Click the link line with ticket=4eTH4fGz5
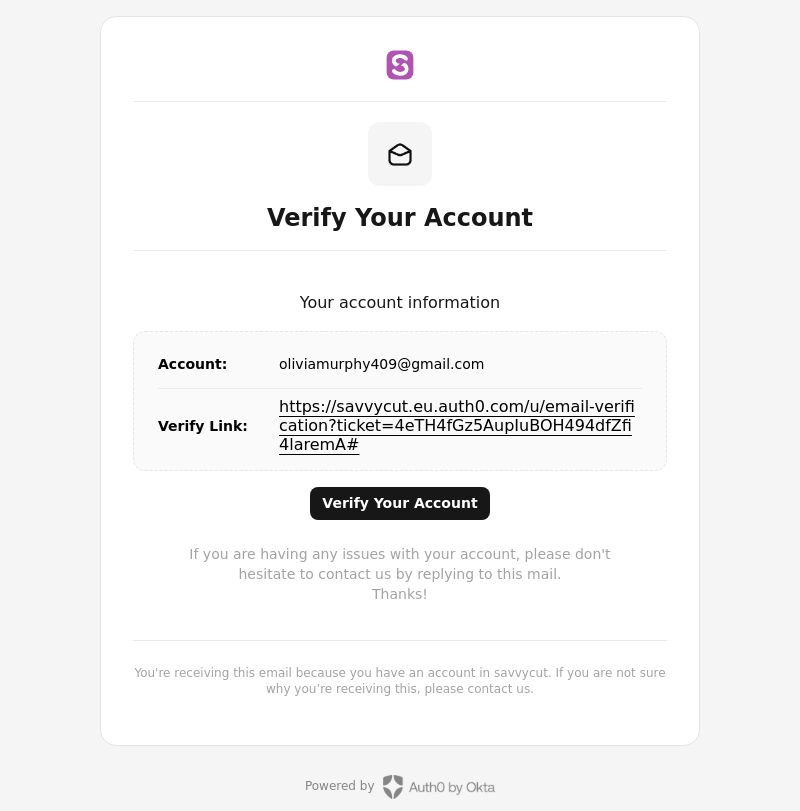 (455, 426)
